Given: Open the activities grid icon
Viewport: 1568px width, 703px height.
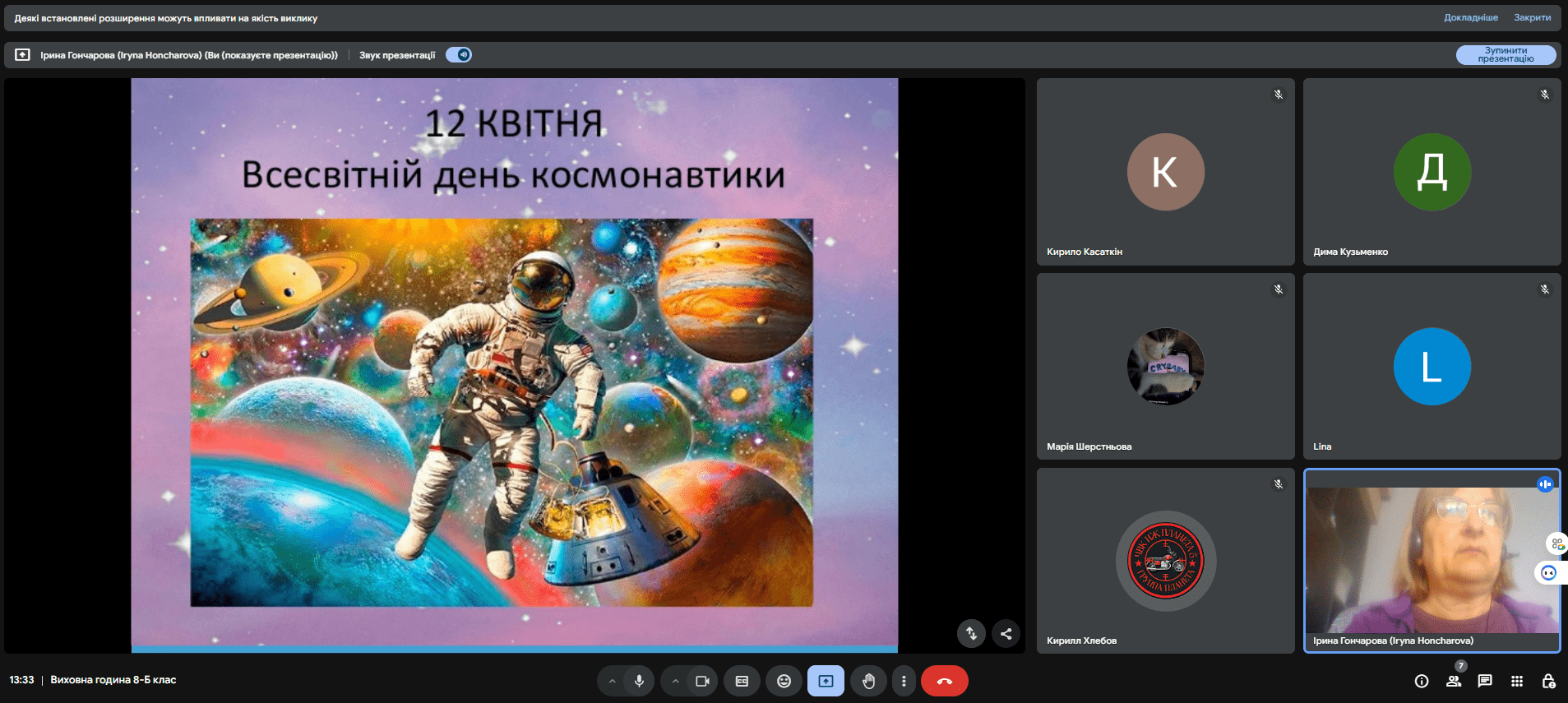Looking at the screenshot, I should click(x=1517, y=681).
